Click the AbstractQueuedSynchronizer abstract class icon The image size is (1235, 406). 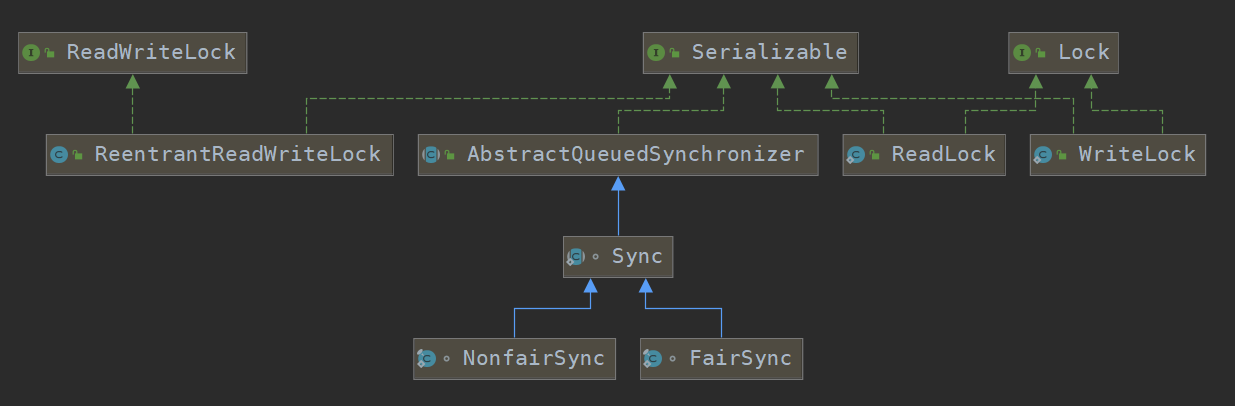(x=431, y=155)
